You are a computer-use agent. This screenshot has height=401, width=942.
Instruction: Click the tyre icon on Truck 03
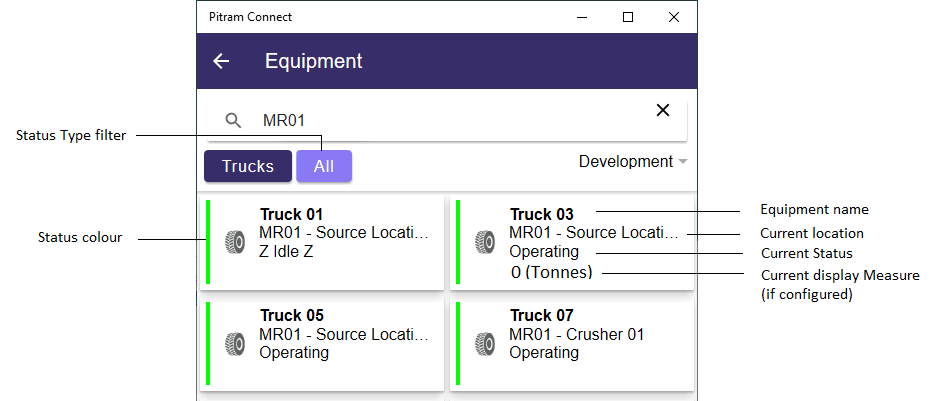(485, 242)
